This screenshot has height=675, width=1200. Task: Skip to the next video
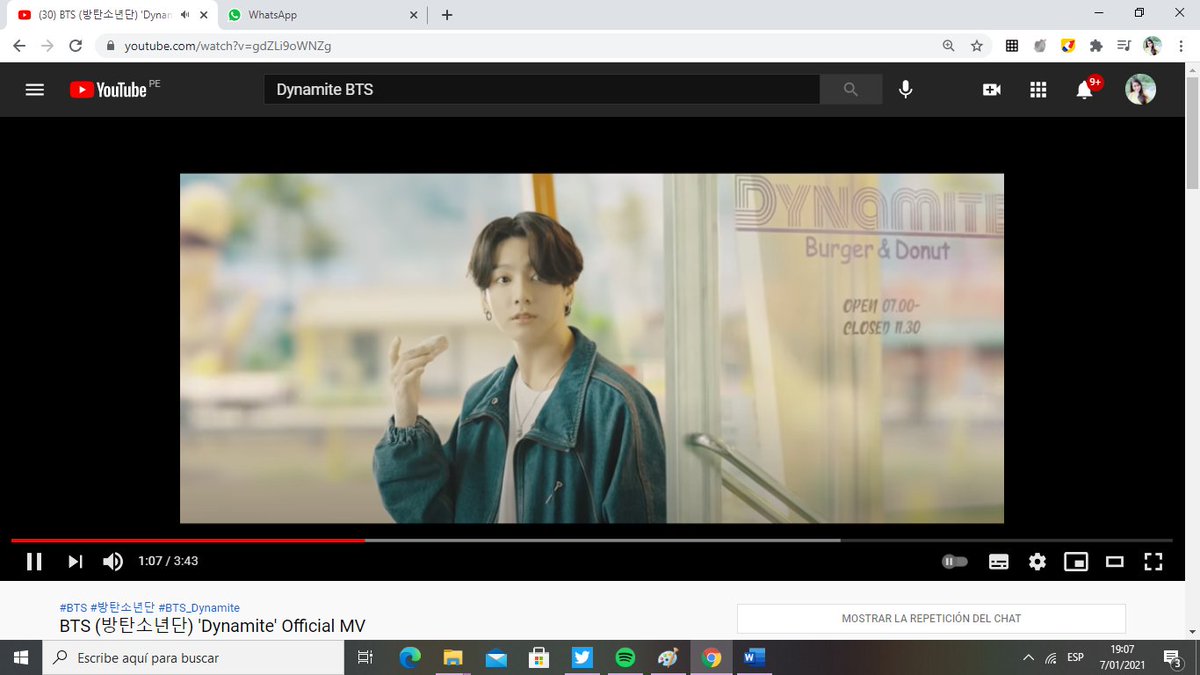[75, 561]
